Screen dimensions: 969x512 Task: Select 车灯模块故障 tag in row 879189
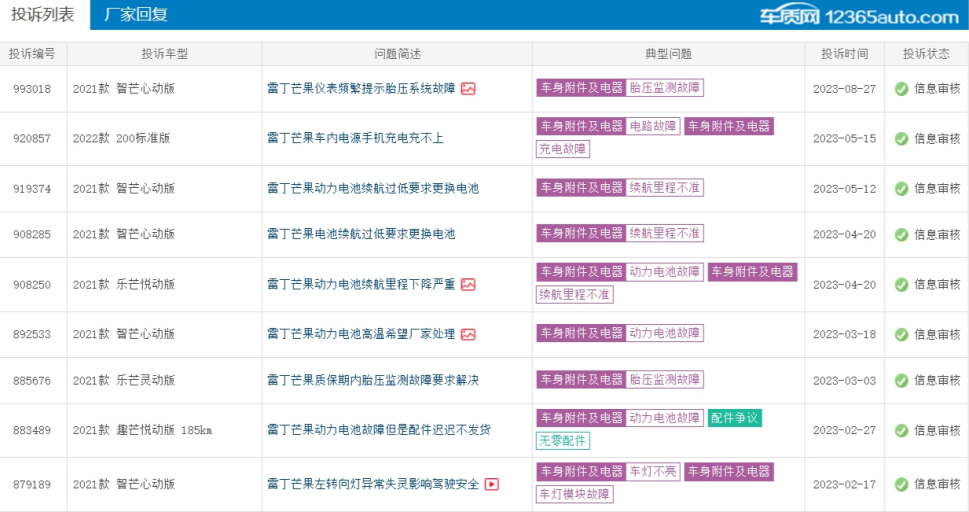[574, 494]
